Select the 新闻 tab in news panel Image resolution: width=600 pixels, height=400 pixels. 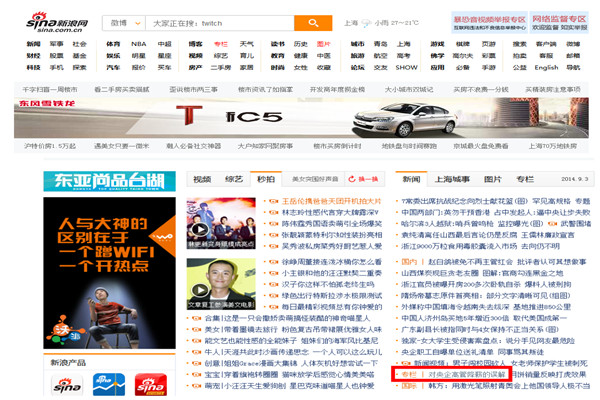coord(411,179)
